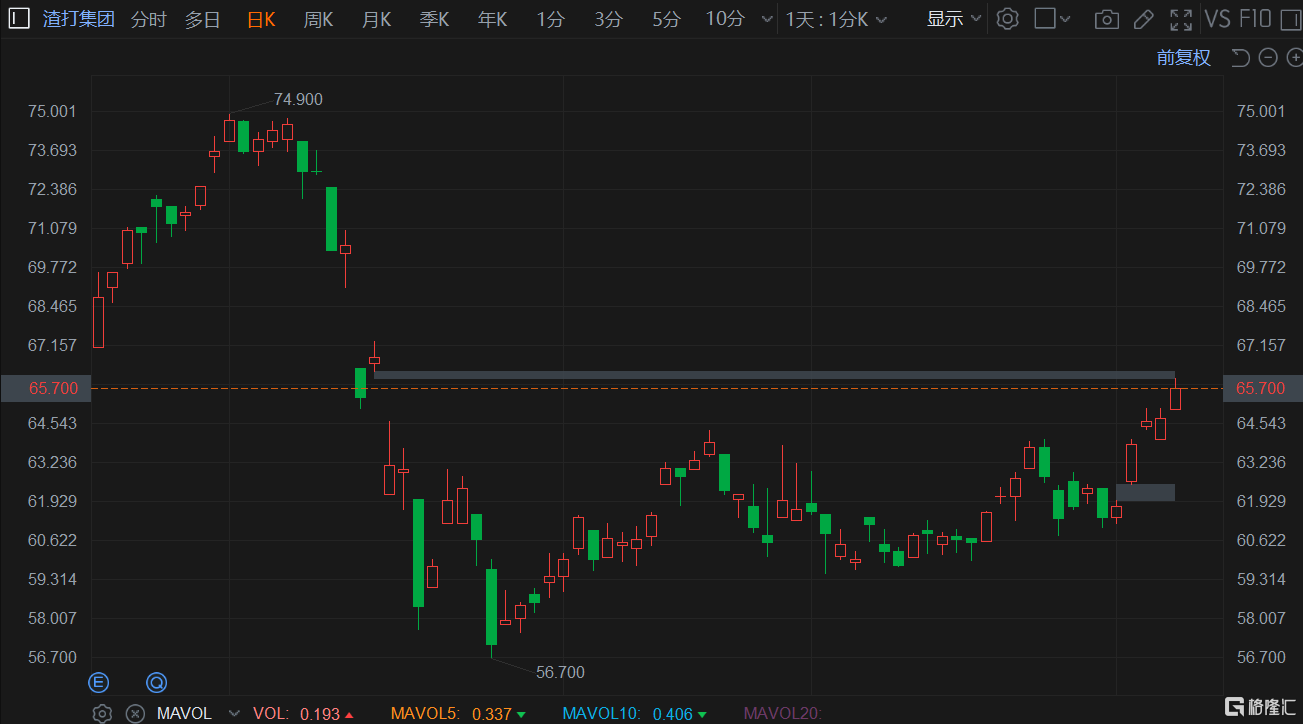The height and width of the screenshot is (724, 1303).
Task: Switch to 分时 intraday tab
Action: [149, 19]
